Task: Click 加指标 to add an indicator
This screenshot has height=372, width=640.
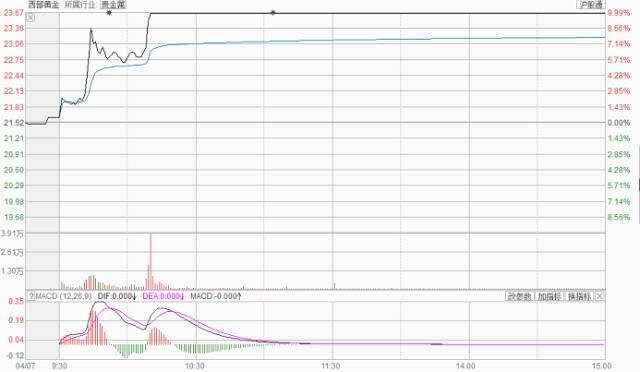Action: [549, 296]
